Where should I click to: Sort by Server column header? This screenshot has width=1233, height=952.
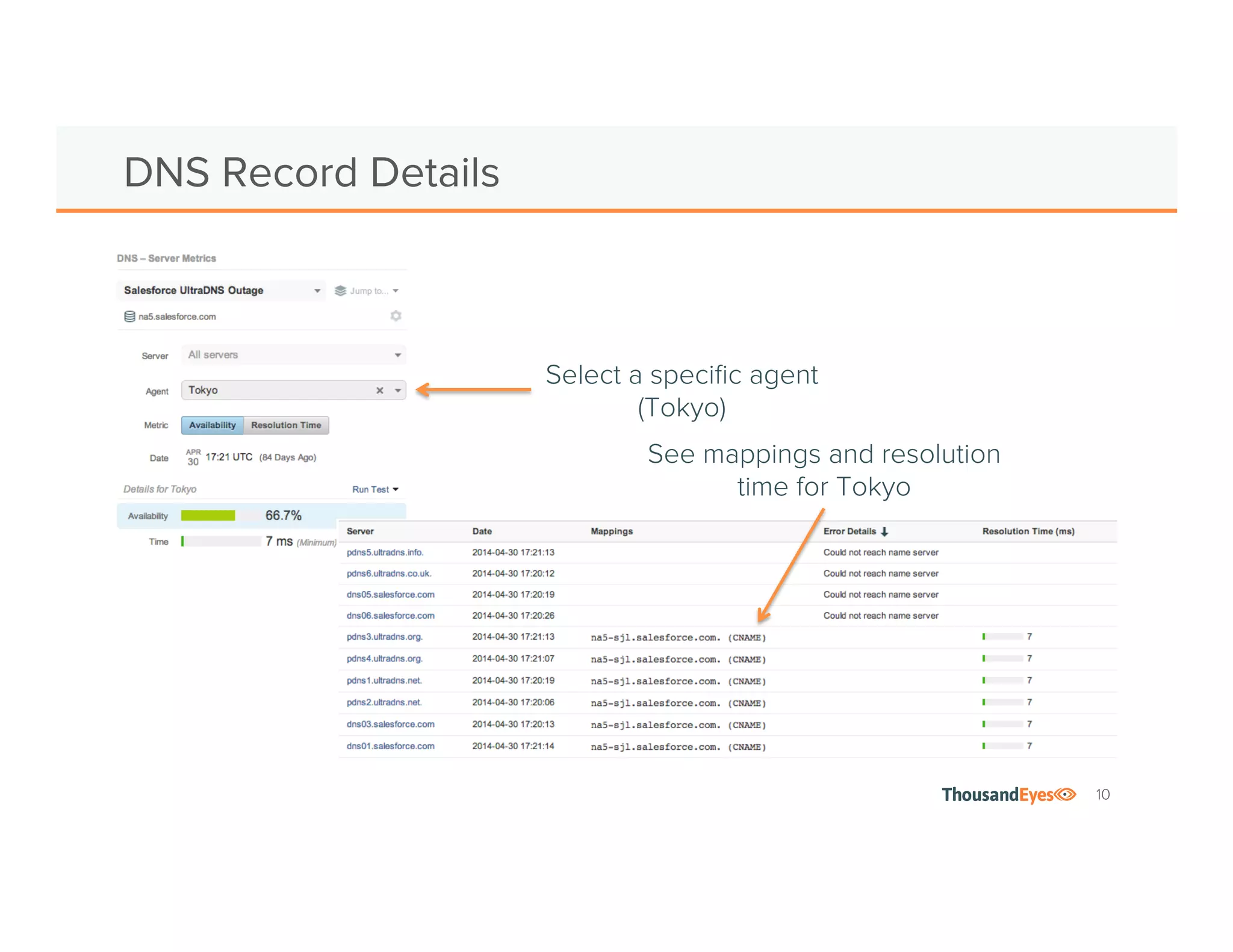360,531
